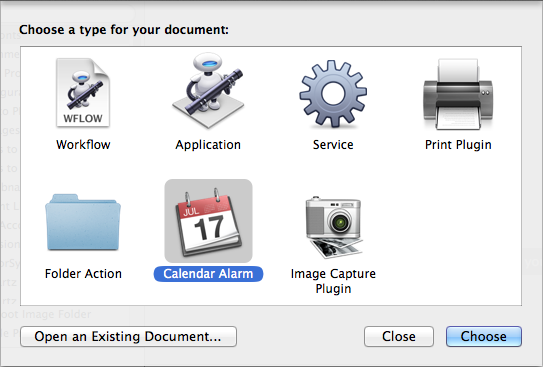The height and width of the screenshot is (367, 543).
Task: Click the highlighted Calendar Alarm label
Action: pyautogui.click(x=208, y=274)
